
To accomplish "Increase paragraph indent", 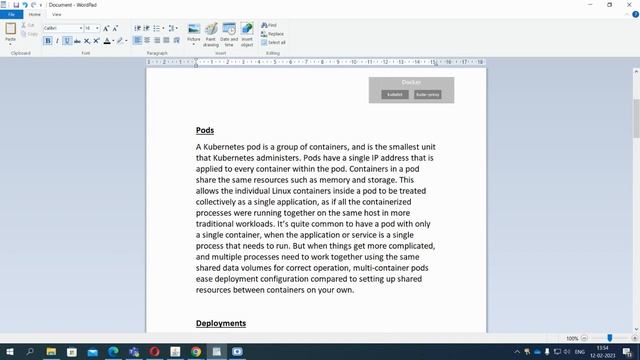I will [x=147, y=28].
